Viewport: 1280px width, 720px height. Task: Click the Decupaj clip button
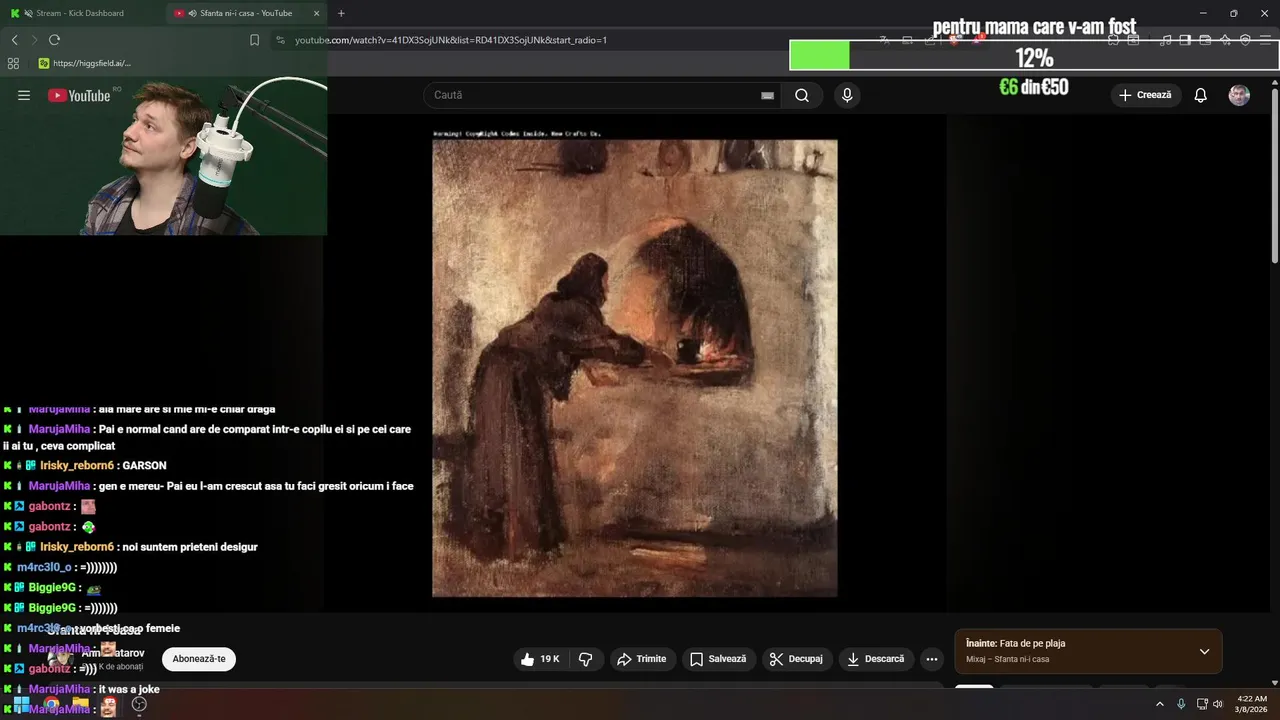pos(796,659)
